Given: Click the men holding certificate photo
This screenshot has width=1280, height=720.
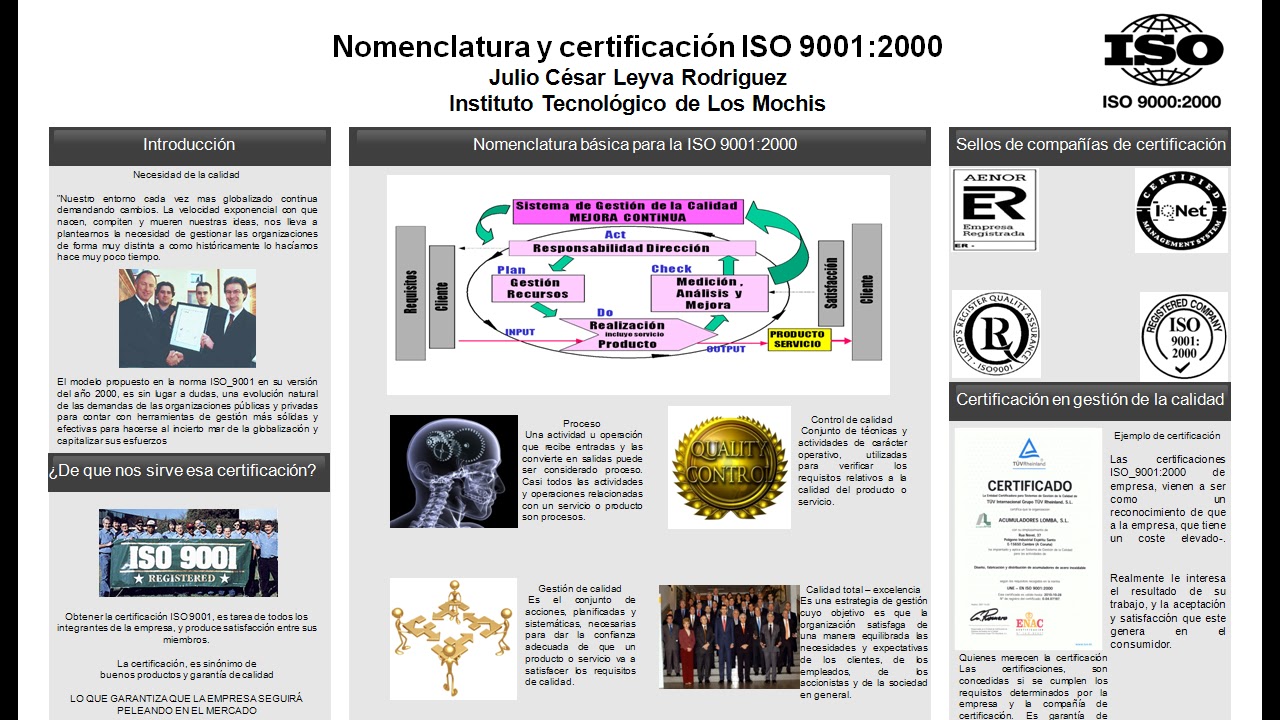Looking at the screenshot, I should tap(187, 318).
